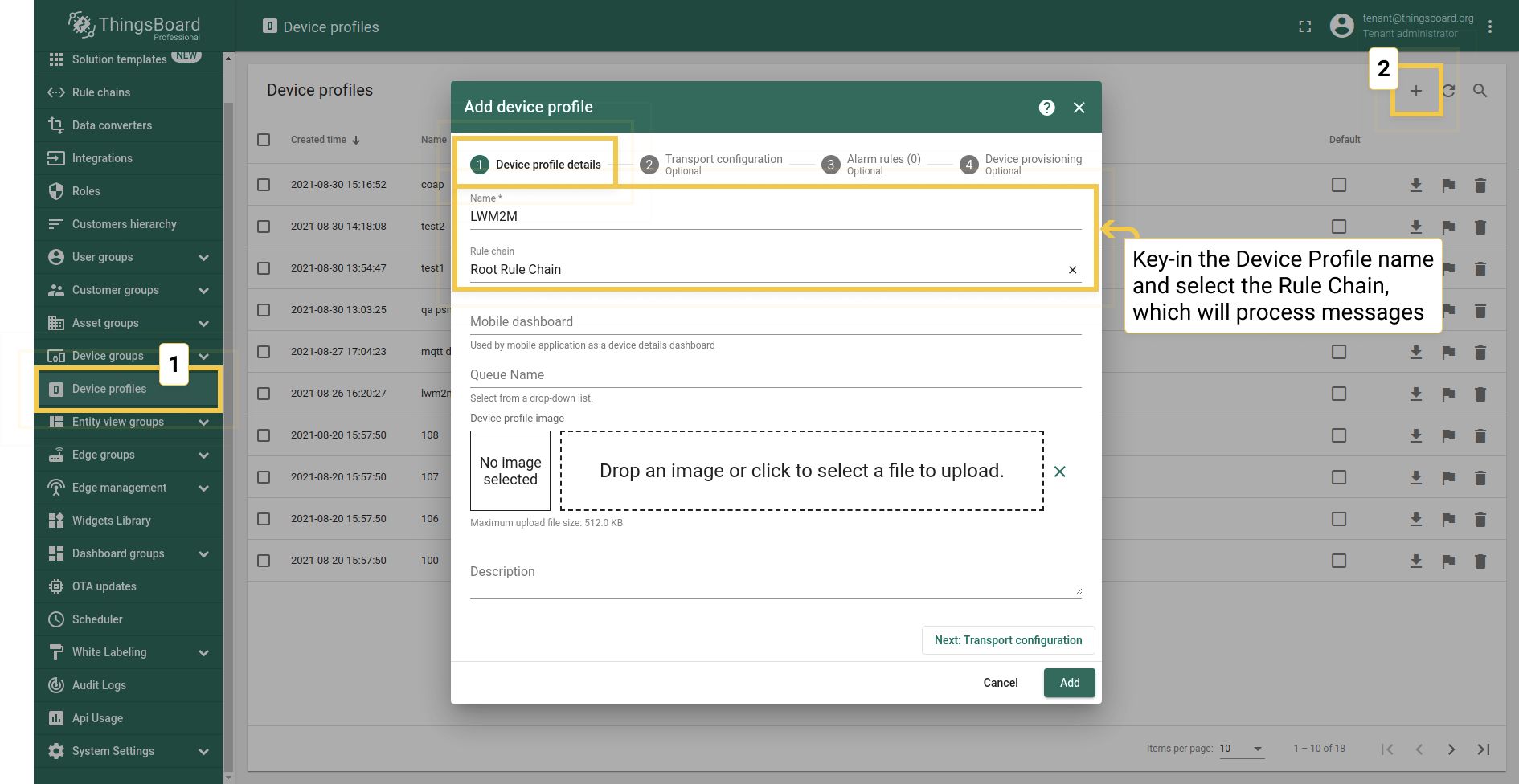The image size is (1519, 784).
Task: Open Customers hierarchy in the sidebar
Action: point(129,224)
